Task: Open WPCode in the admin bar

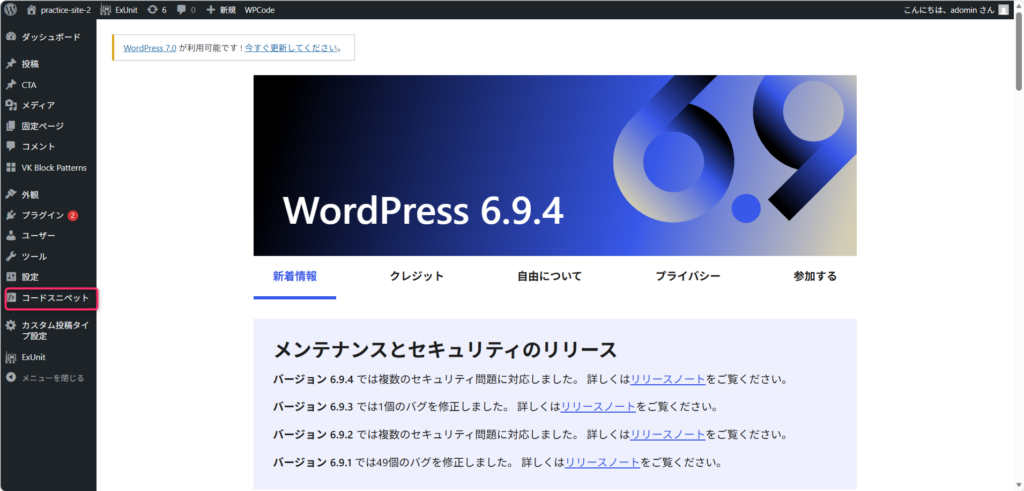Action: (x=261, y=10)
